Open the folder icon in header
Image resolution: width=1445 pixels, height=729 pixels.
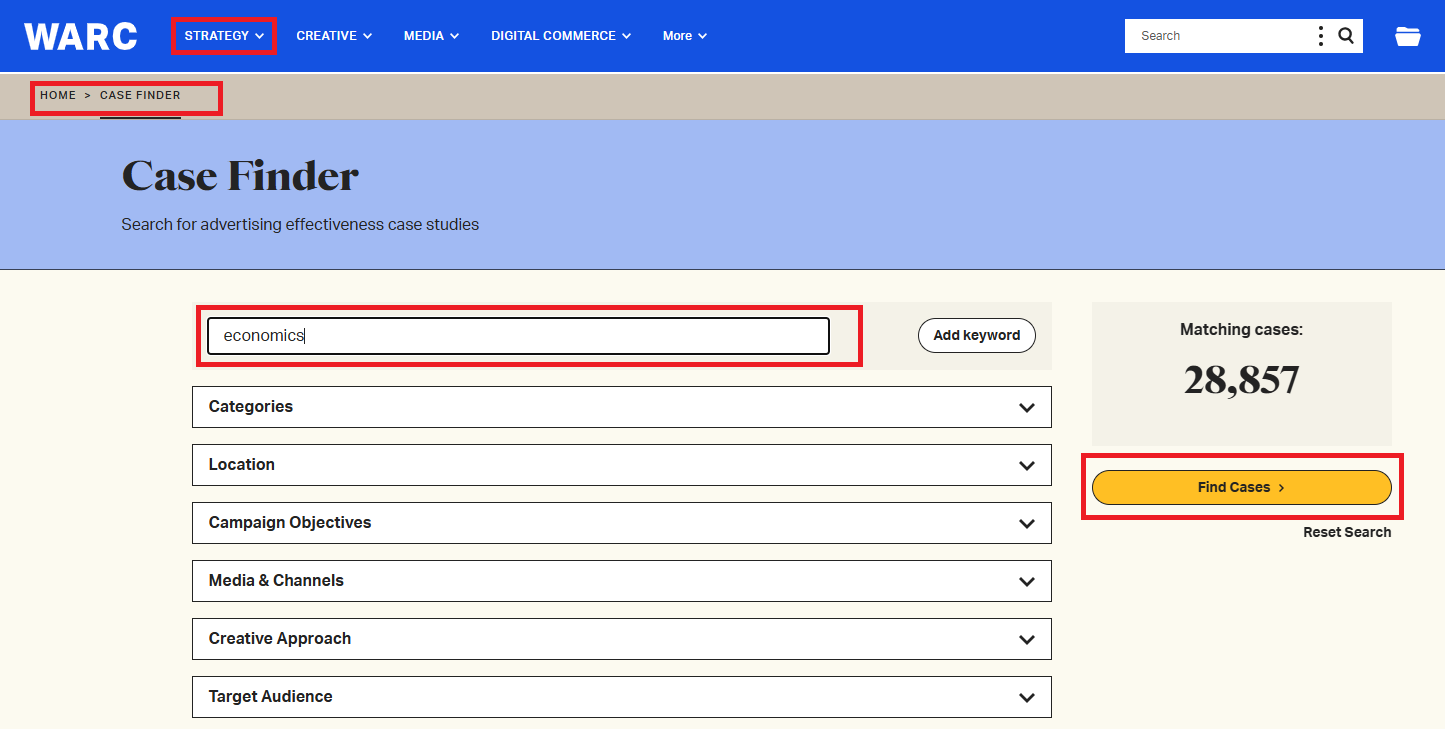(1407, 36)
